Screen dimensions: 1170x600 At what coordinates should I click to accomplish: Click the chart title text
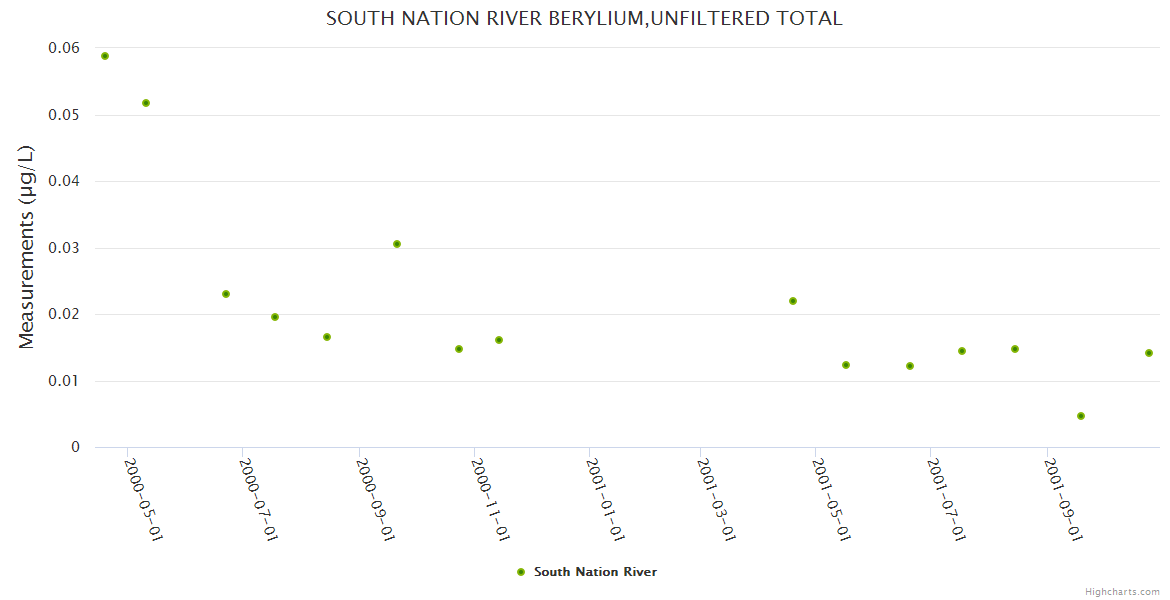point(584,18)
